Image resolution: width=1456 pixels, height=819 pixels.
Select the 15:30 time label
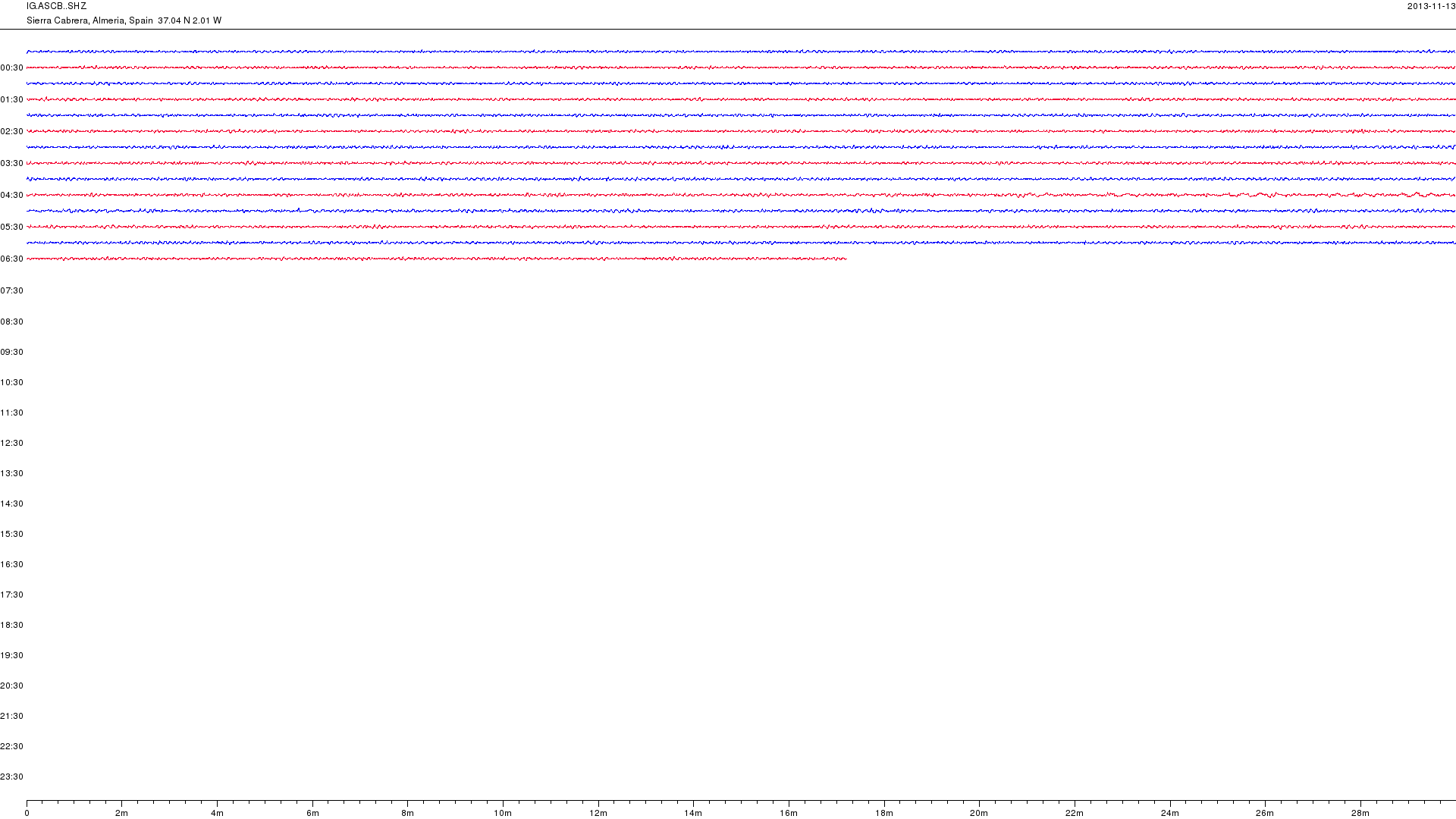[11, 534]
